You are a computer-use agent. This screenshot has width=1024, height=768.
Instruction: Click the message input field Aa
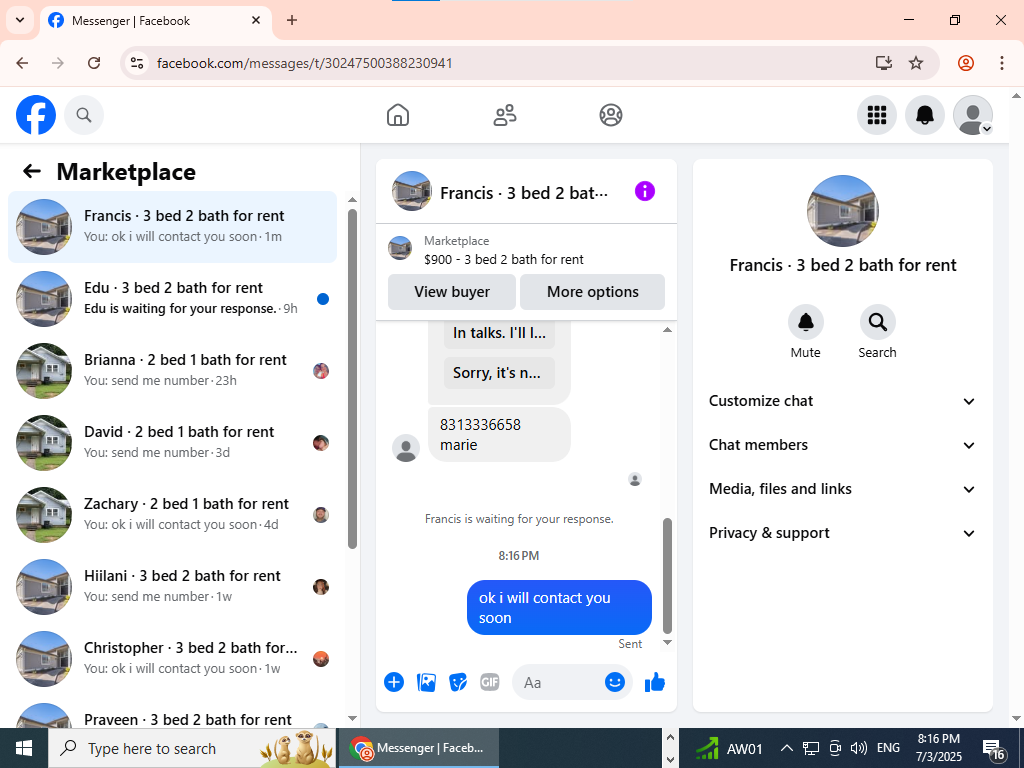(562, 682)
